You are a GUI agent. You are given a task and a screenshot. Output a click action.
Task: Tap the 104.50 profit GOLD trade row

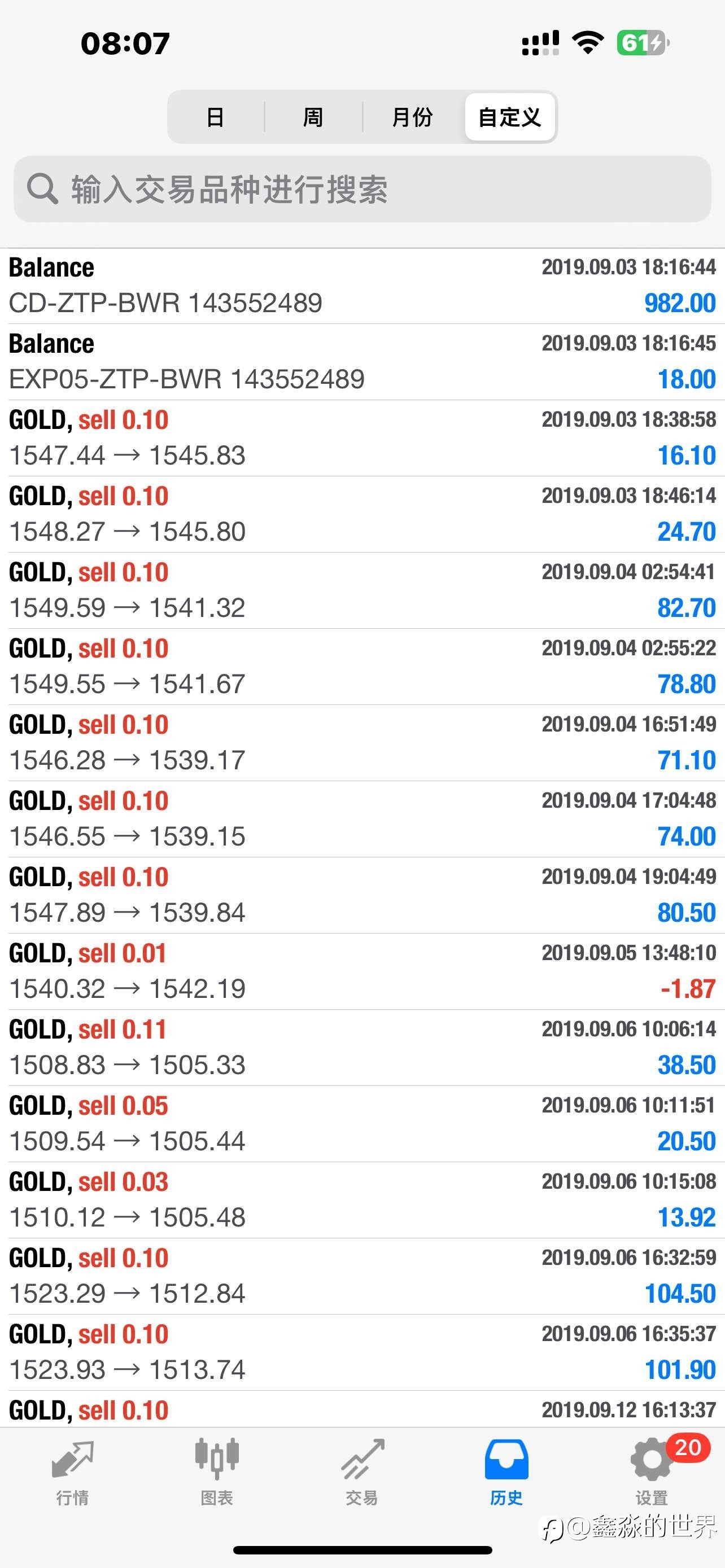point(362,1276)
